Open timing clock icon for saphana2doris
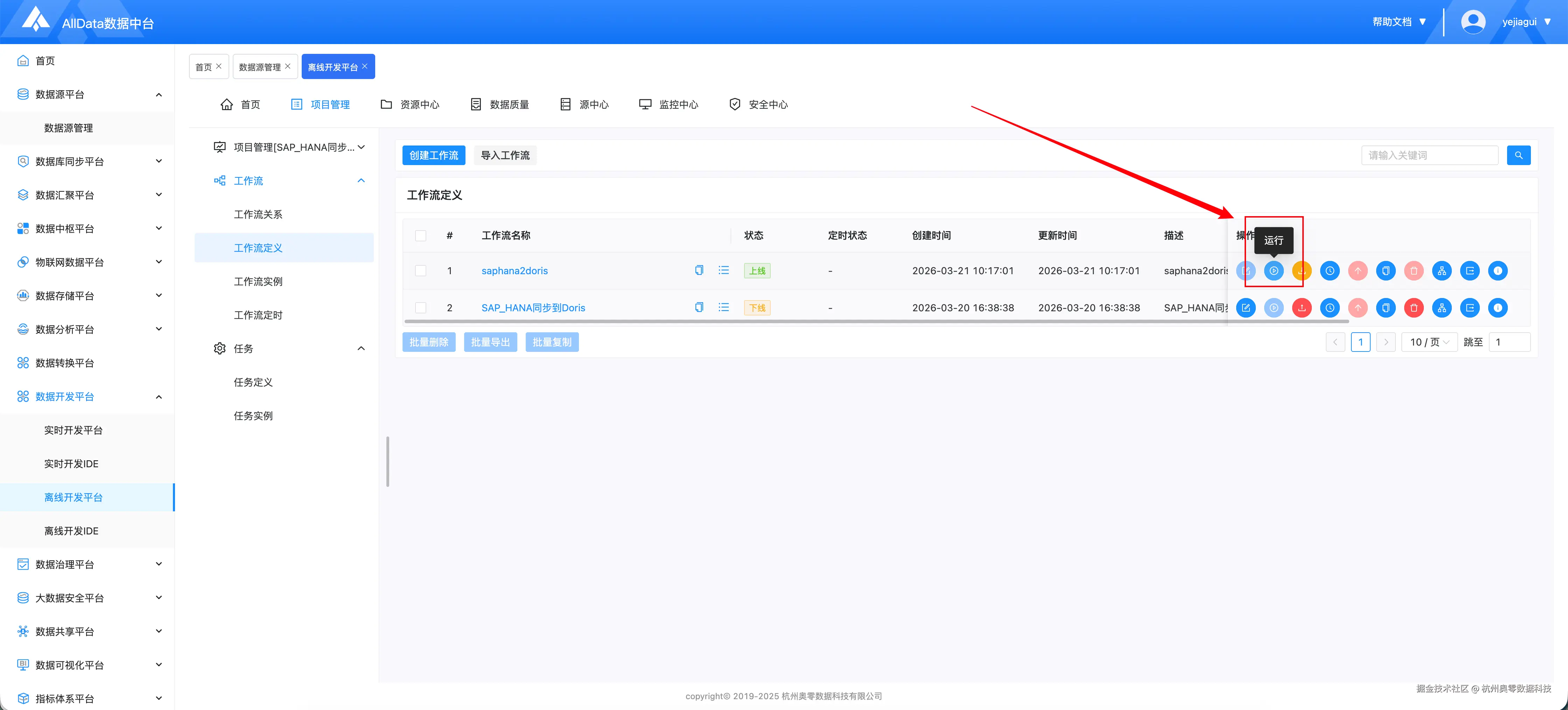 point(1329,271)
